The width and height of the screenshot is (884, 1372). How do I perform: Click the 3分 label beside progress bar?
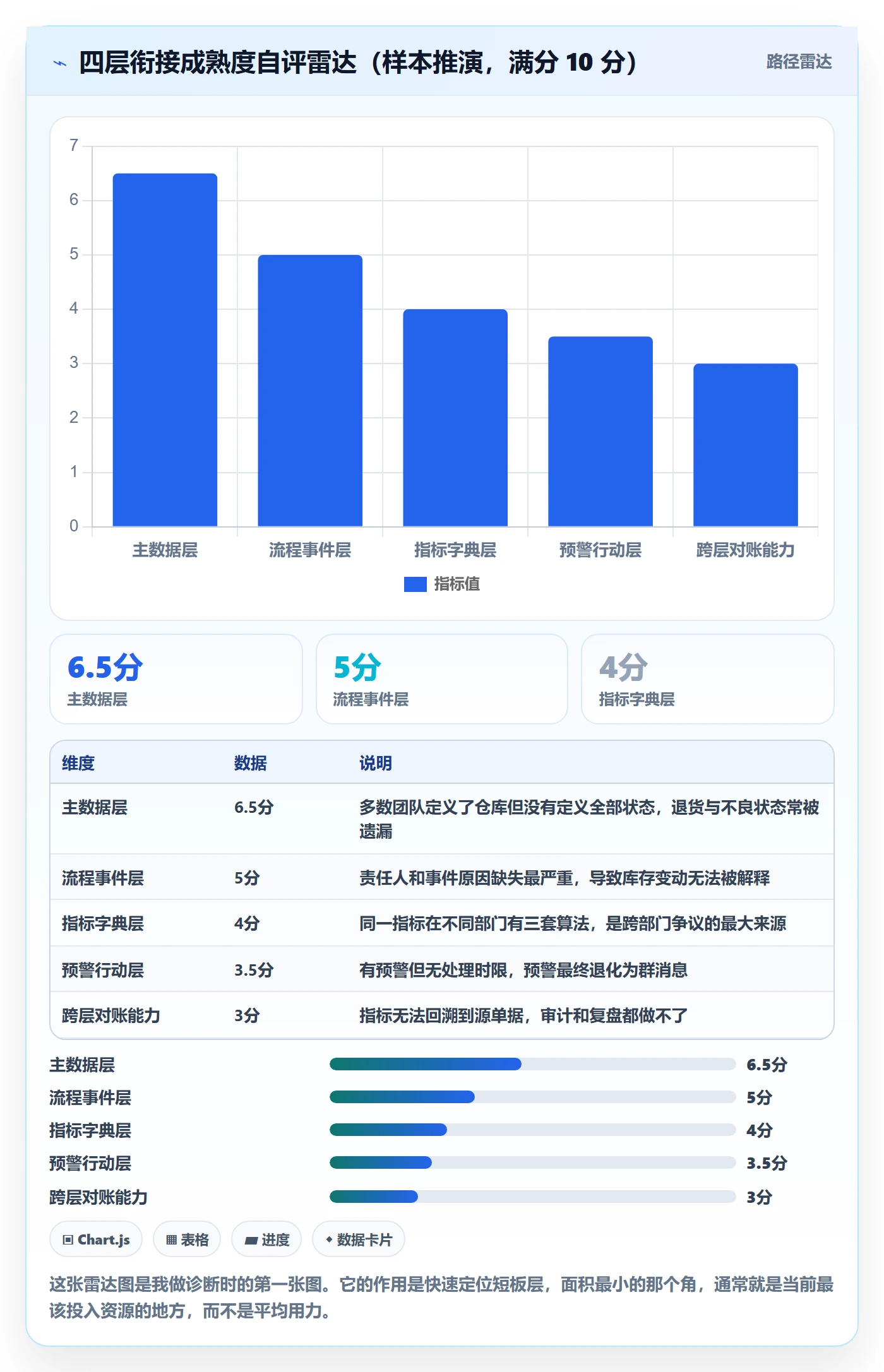coord(760,1197)
